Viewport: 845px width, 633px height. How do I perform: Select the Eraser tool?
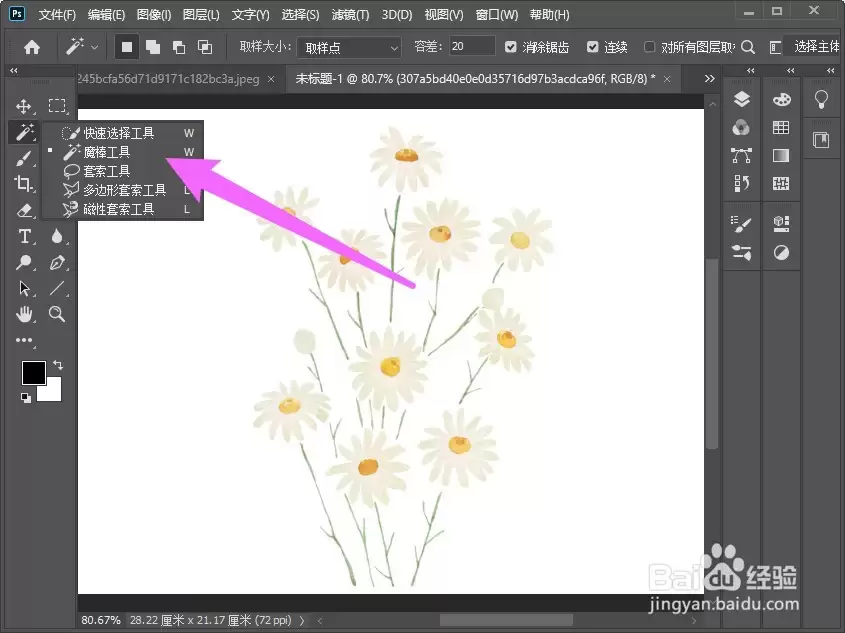point(24,210)
